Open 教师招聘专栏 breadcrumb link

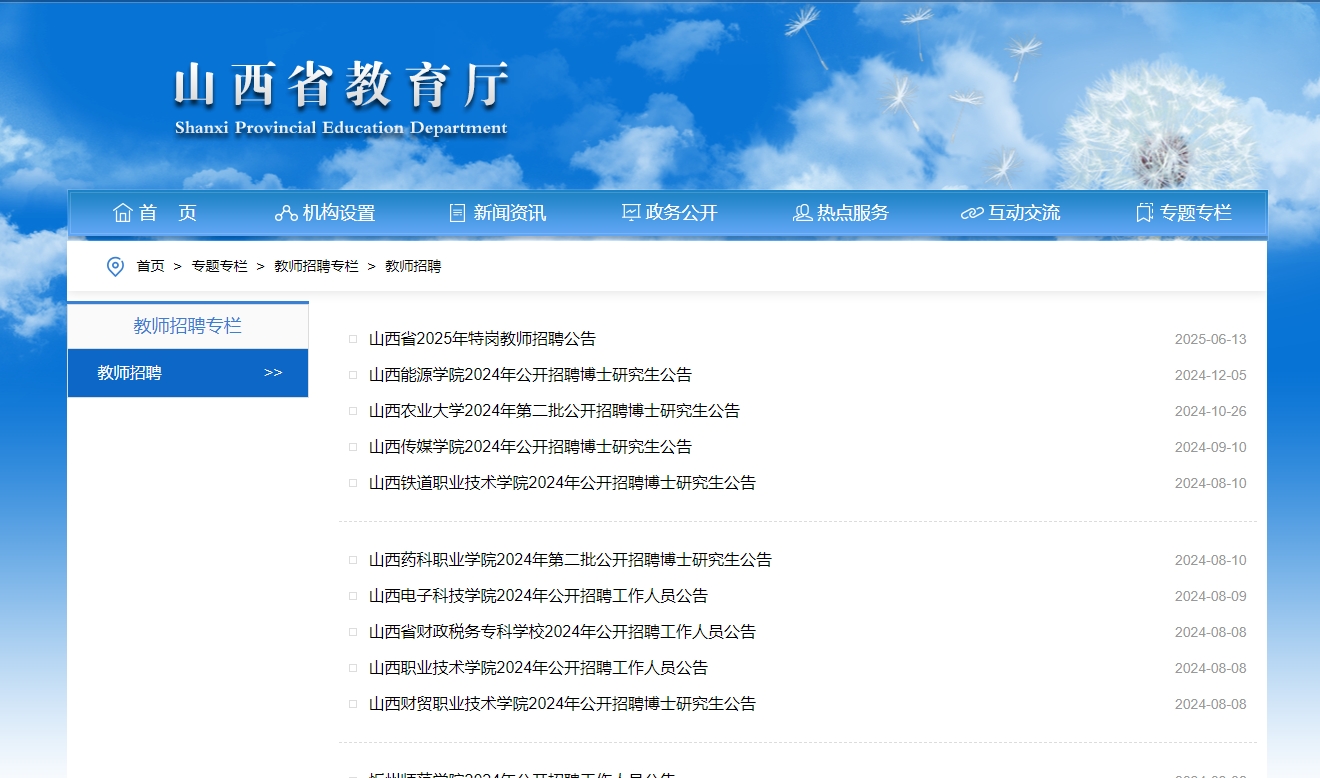click(315, 266)
